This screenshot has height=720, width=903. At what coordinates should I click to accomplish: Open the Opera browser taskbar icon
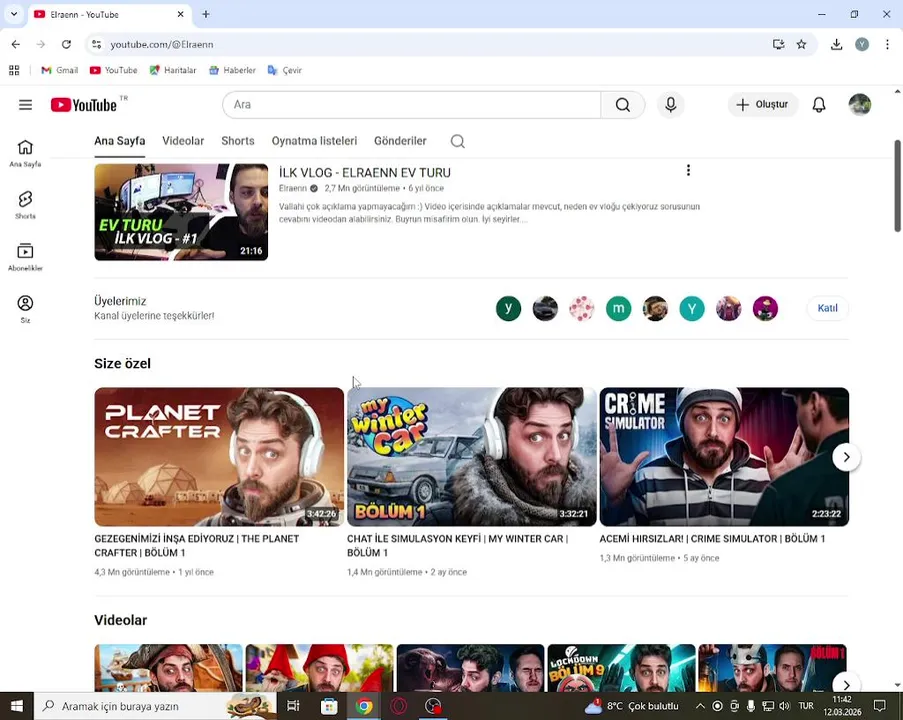(x=399, y=706)
